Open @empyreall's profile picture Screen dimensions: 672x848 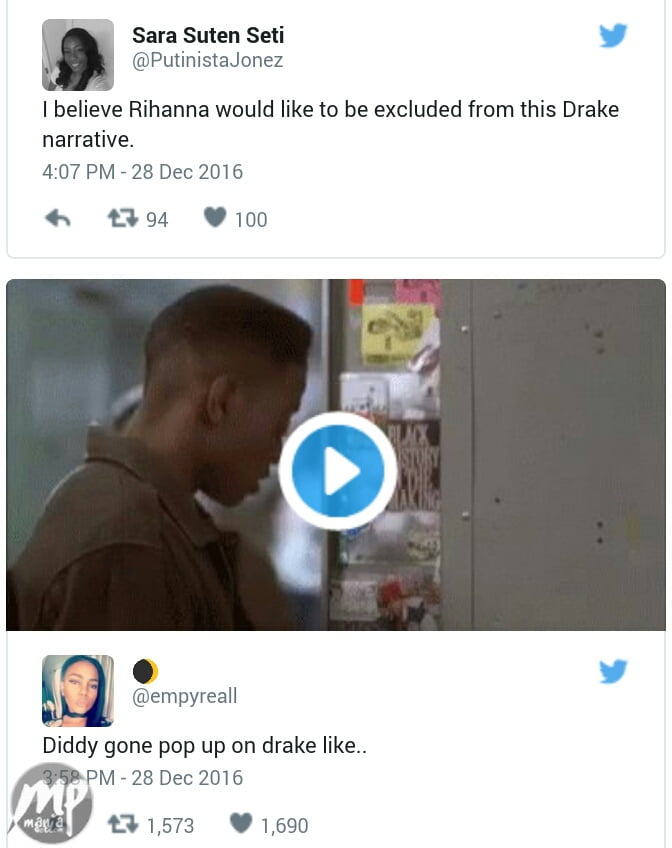pos(78,691)
